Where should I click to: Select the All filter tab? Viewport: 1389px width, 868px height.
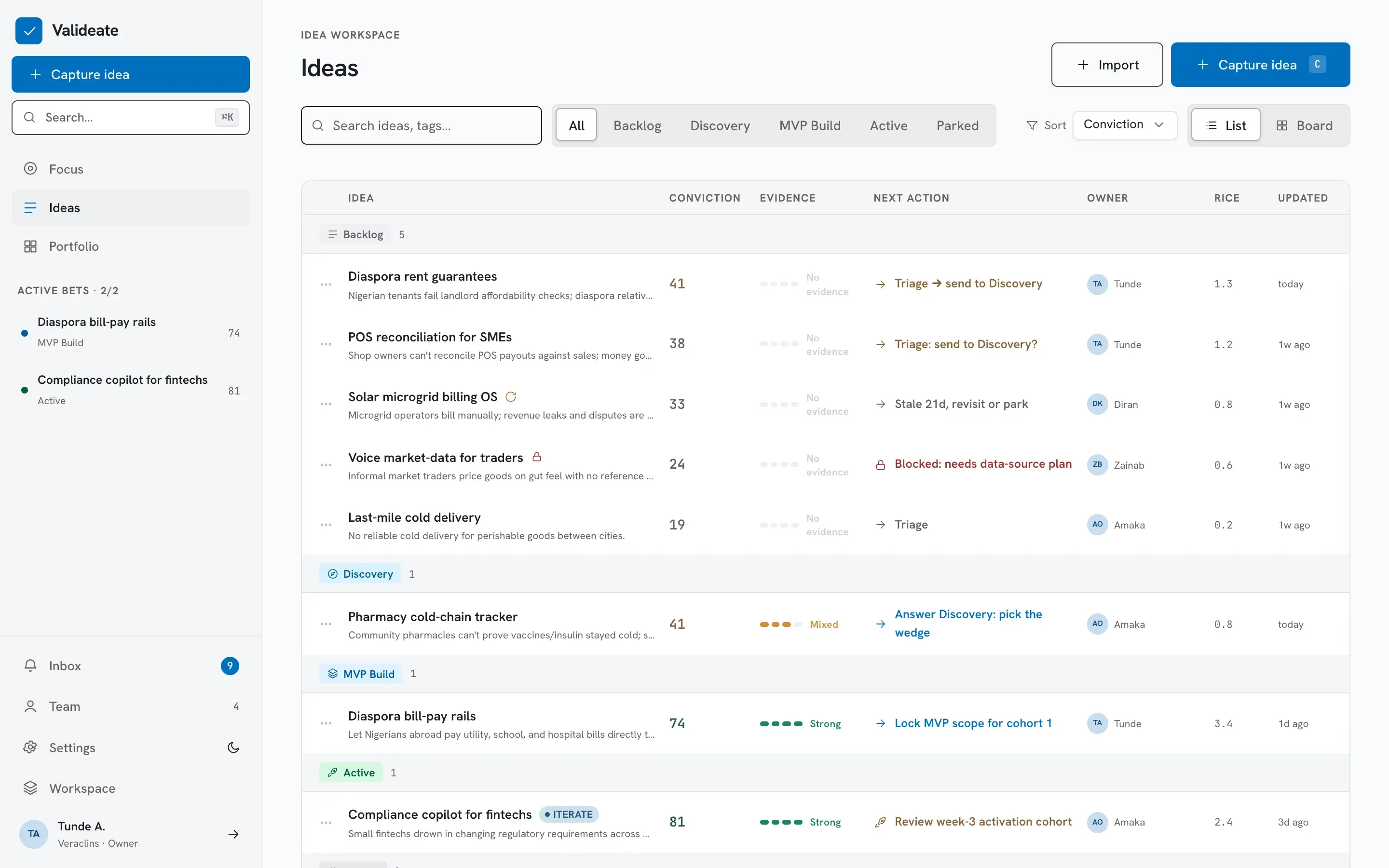(x=576, y=125)
